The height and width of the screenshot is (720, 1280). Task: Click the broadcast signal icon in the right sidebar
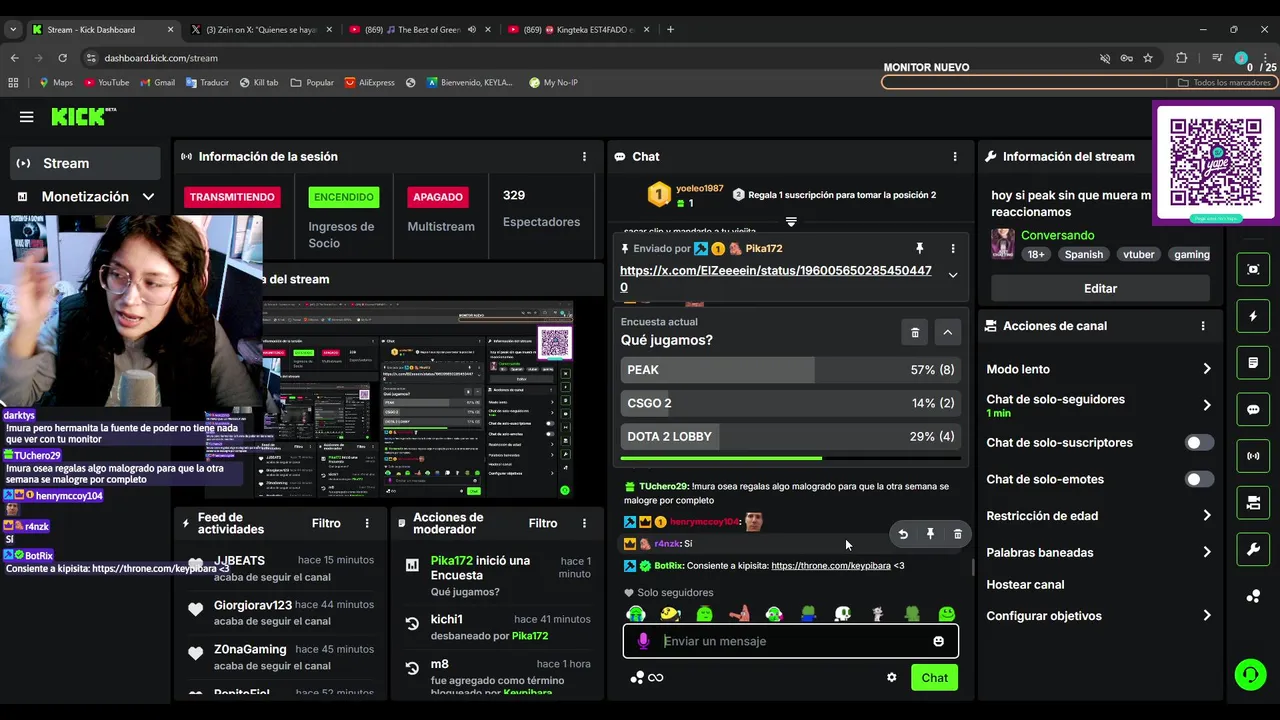point(1253,456)
